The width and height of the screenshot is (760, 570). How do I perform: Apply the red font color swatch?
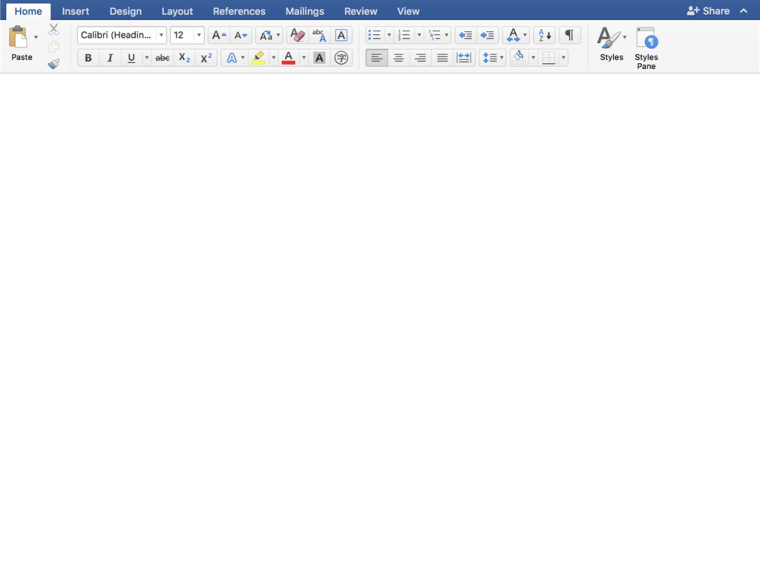click(x=288, y=58)
